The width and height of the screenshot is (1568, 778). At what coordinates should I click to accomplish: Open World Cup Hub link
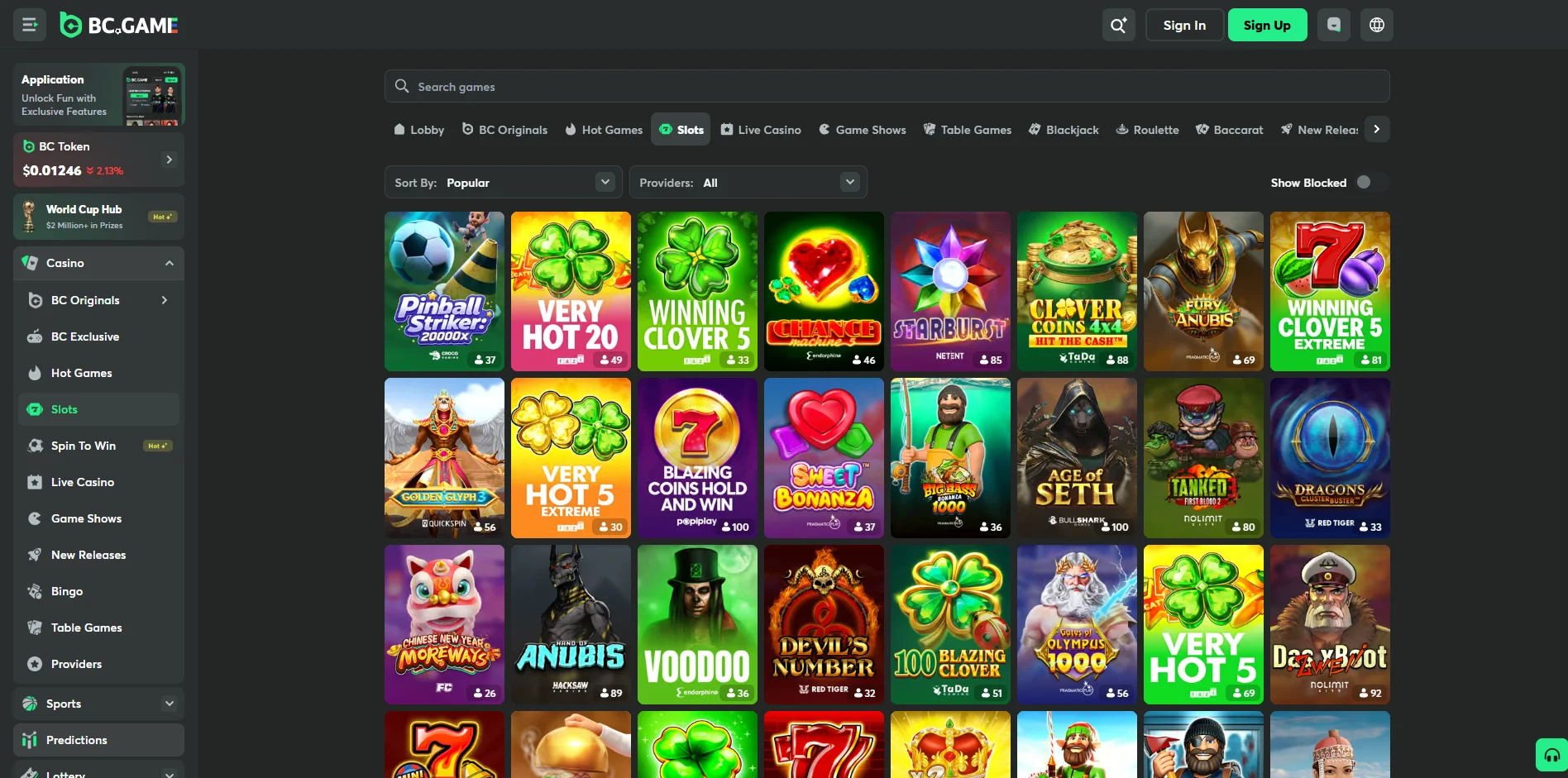click(98, 217)
